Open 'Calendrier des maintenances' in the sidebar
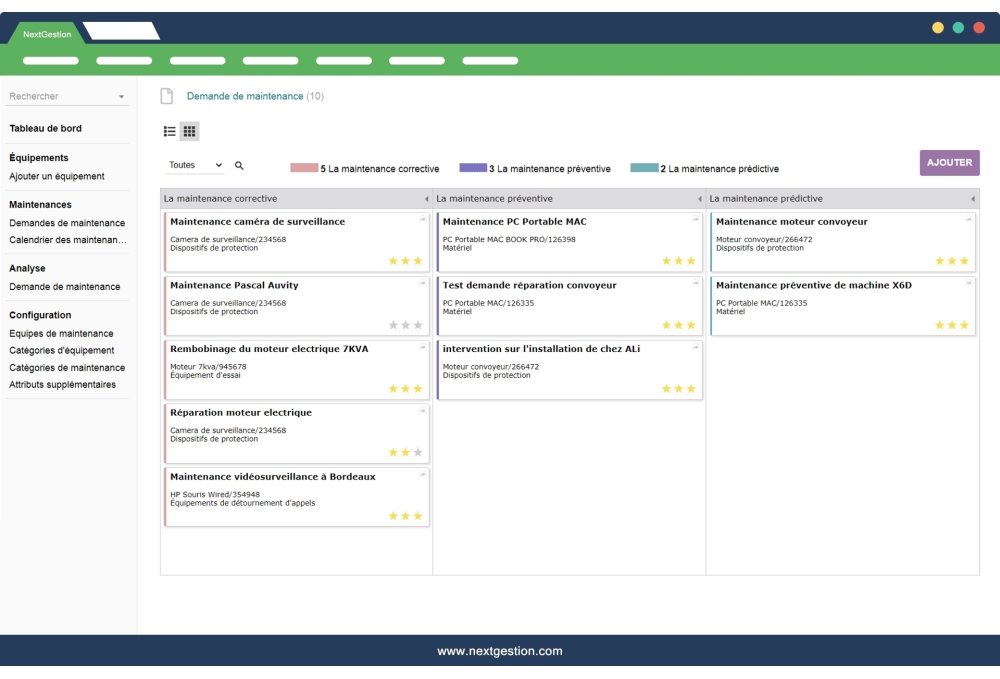Screen dimensions: 1000x679 click(65, 241)
